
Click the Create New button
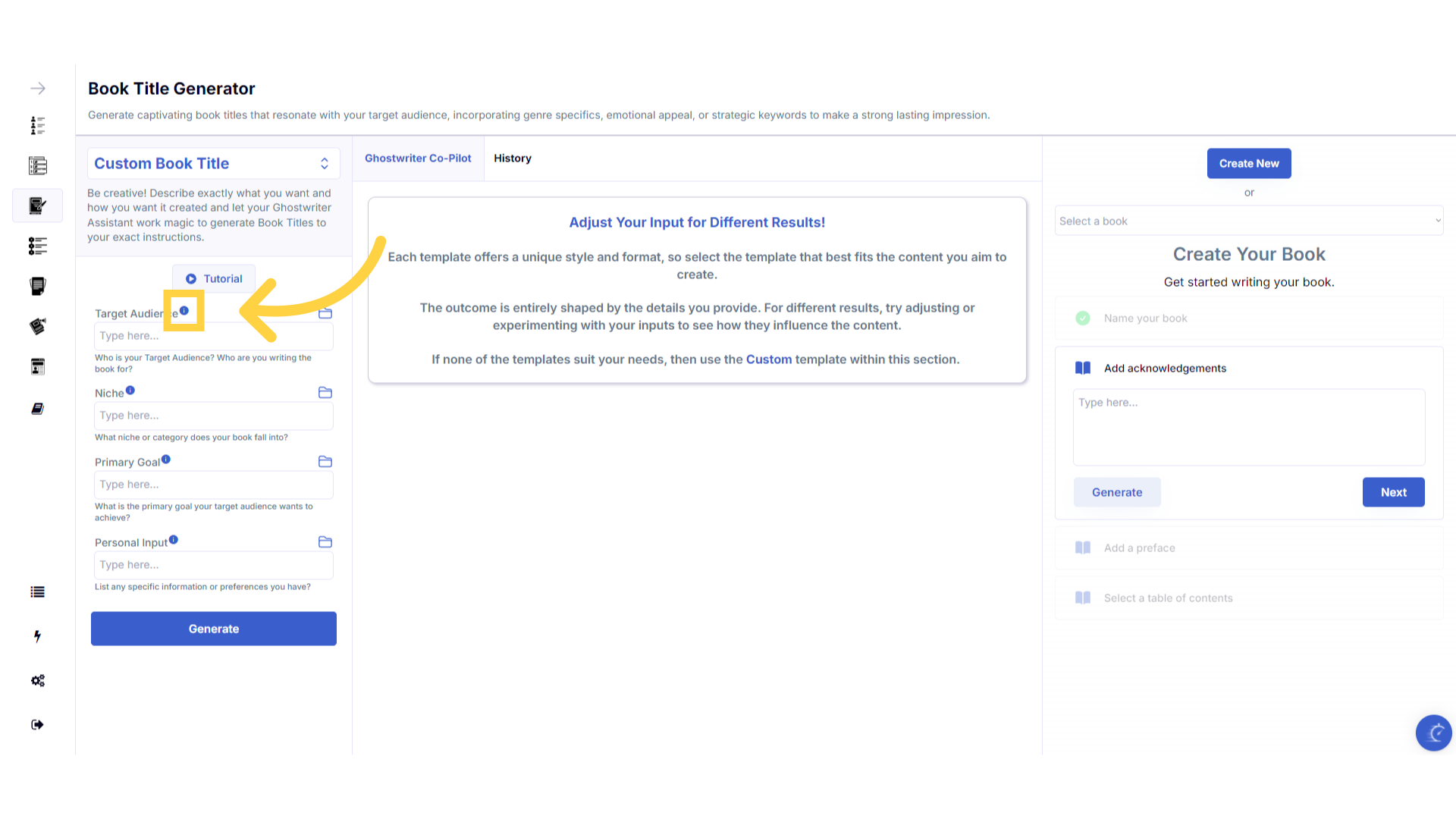(1249, 164)
